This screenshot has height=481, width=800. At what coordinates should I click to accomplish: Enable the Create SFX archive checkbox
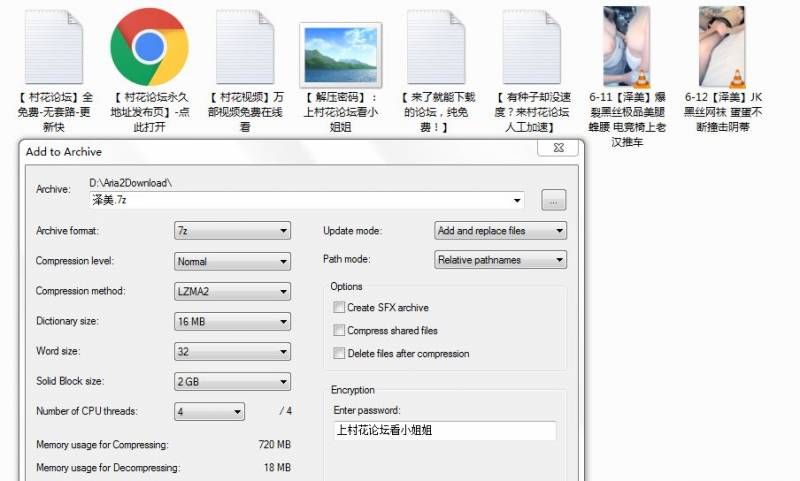click(340, 308)
